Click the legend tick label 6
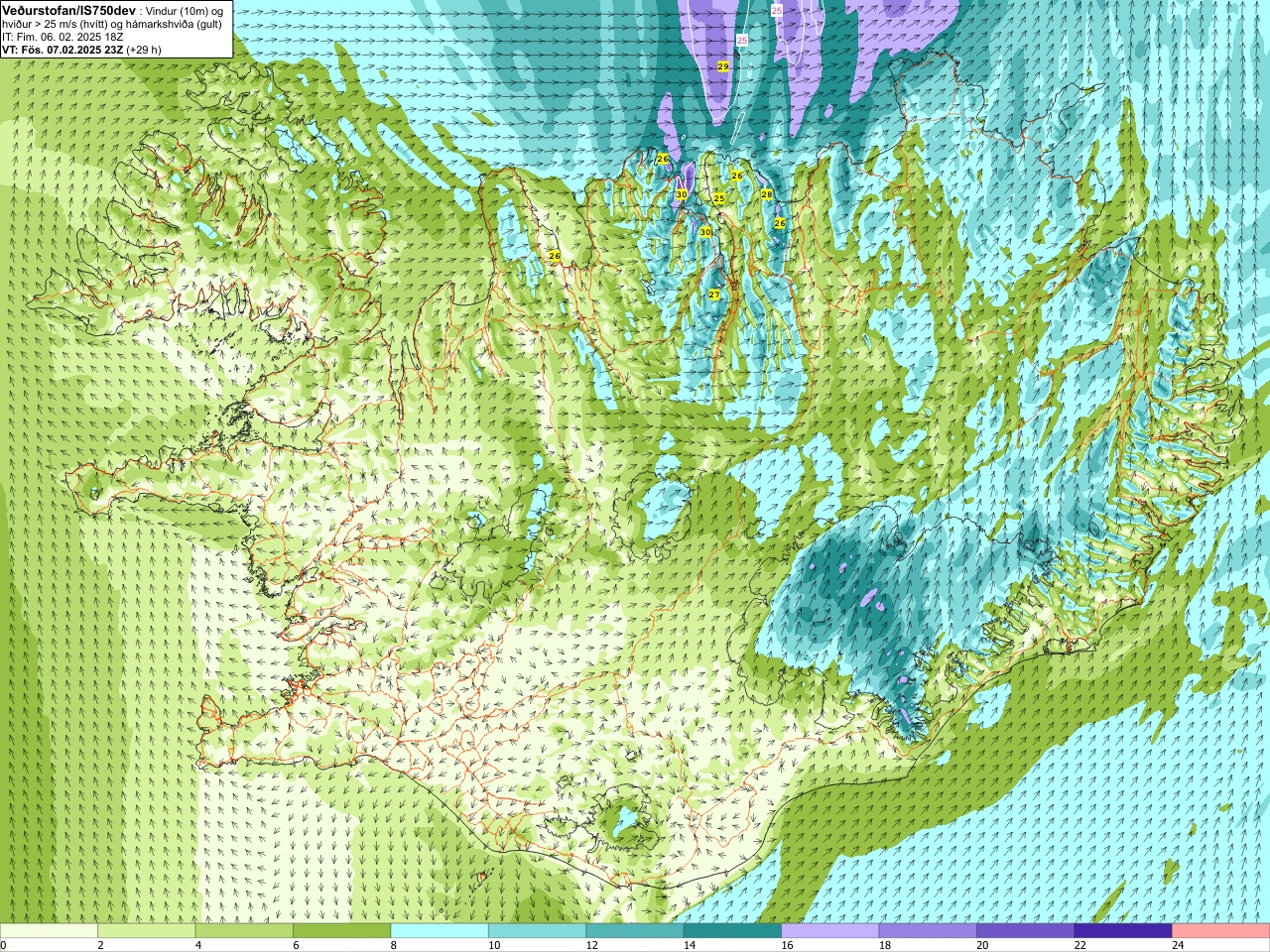 (296, 945)
